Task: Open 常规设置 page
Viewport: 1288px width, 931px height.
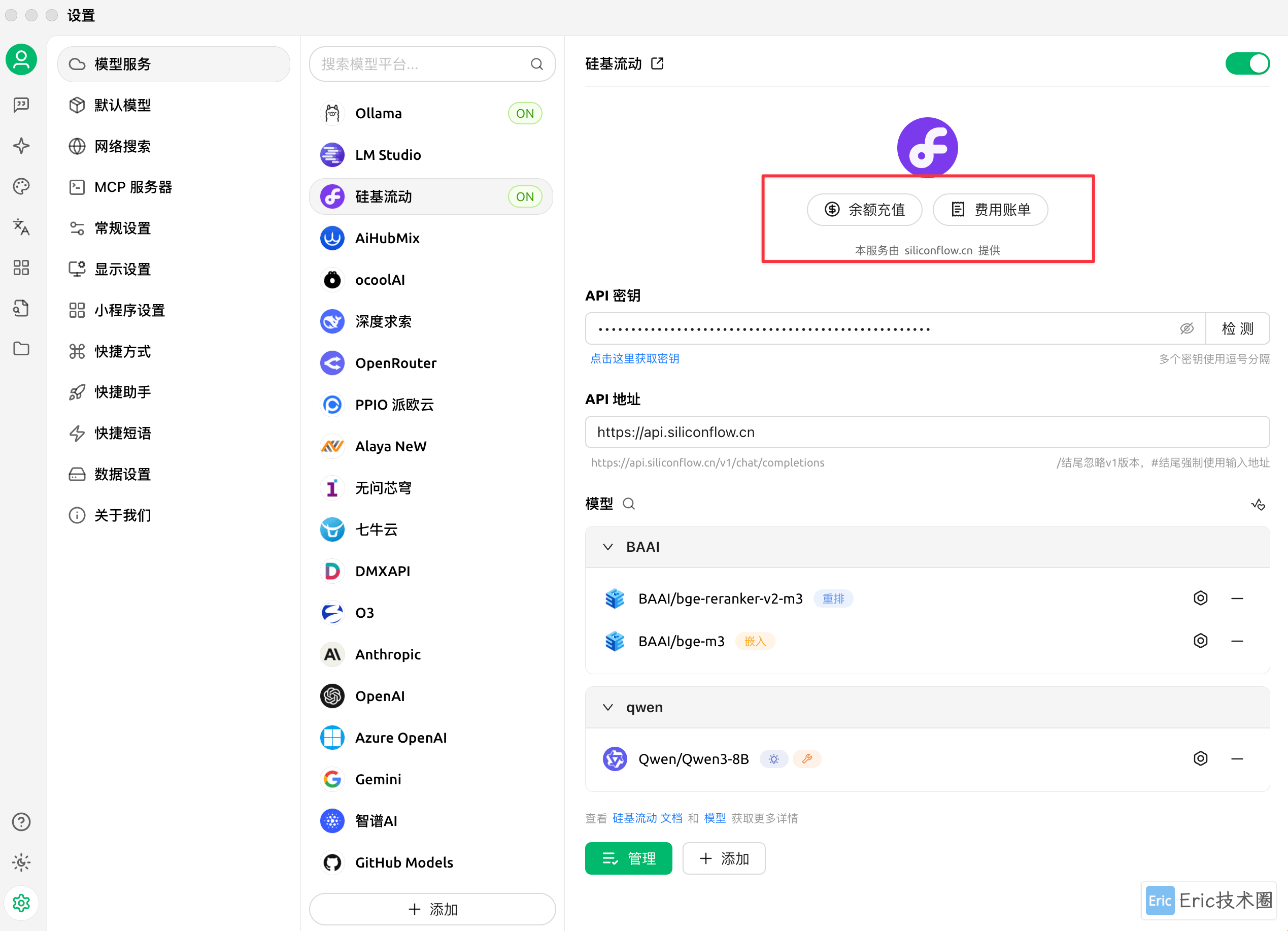Action: click(174, 228)
